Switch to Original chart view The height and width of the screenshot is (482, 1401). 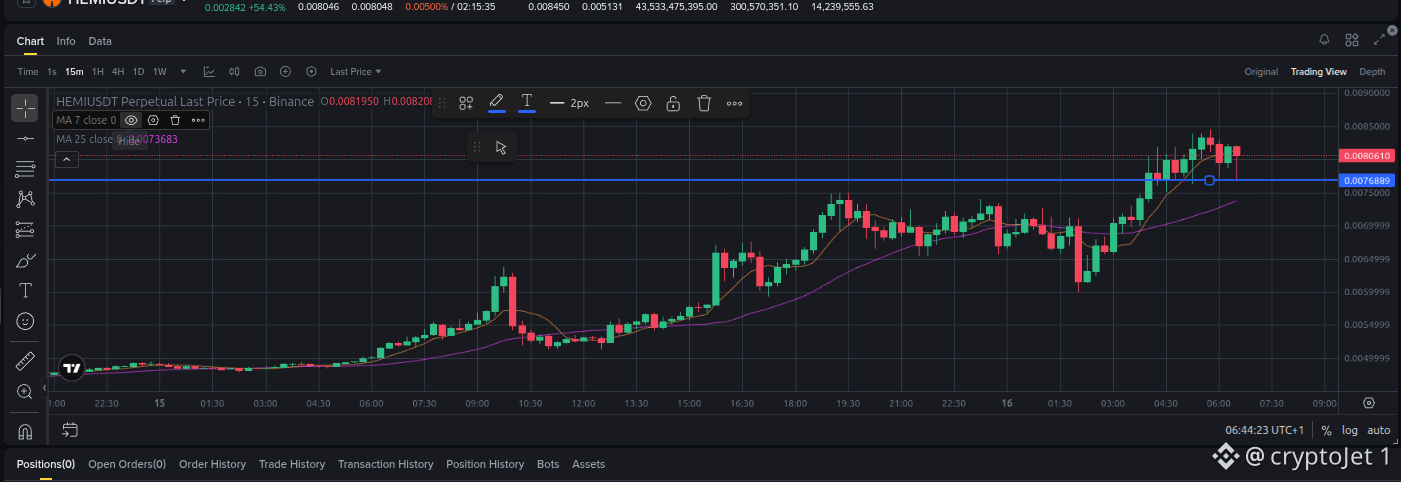click(1261, 72)
